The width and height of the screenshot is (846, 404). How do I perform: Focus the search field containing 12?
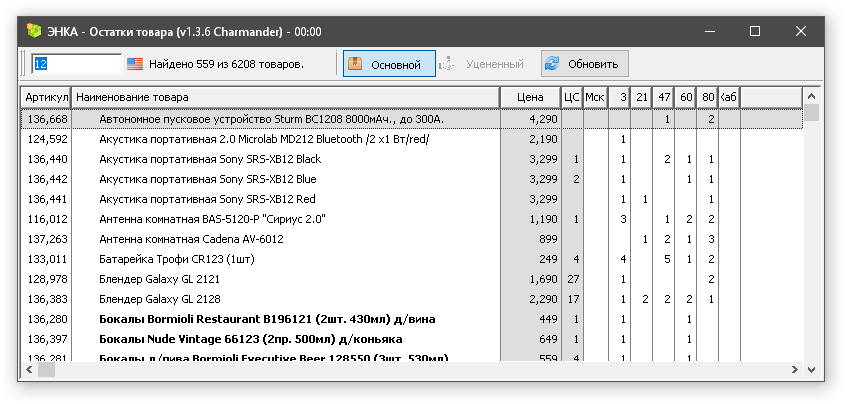click(x=76, y=64)
